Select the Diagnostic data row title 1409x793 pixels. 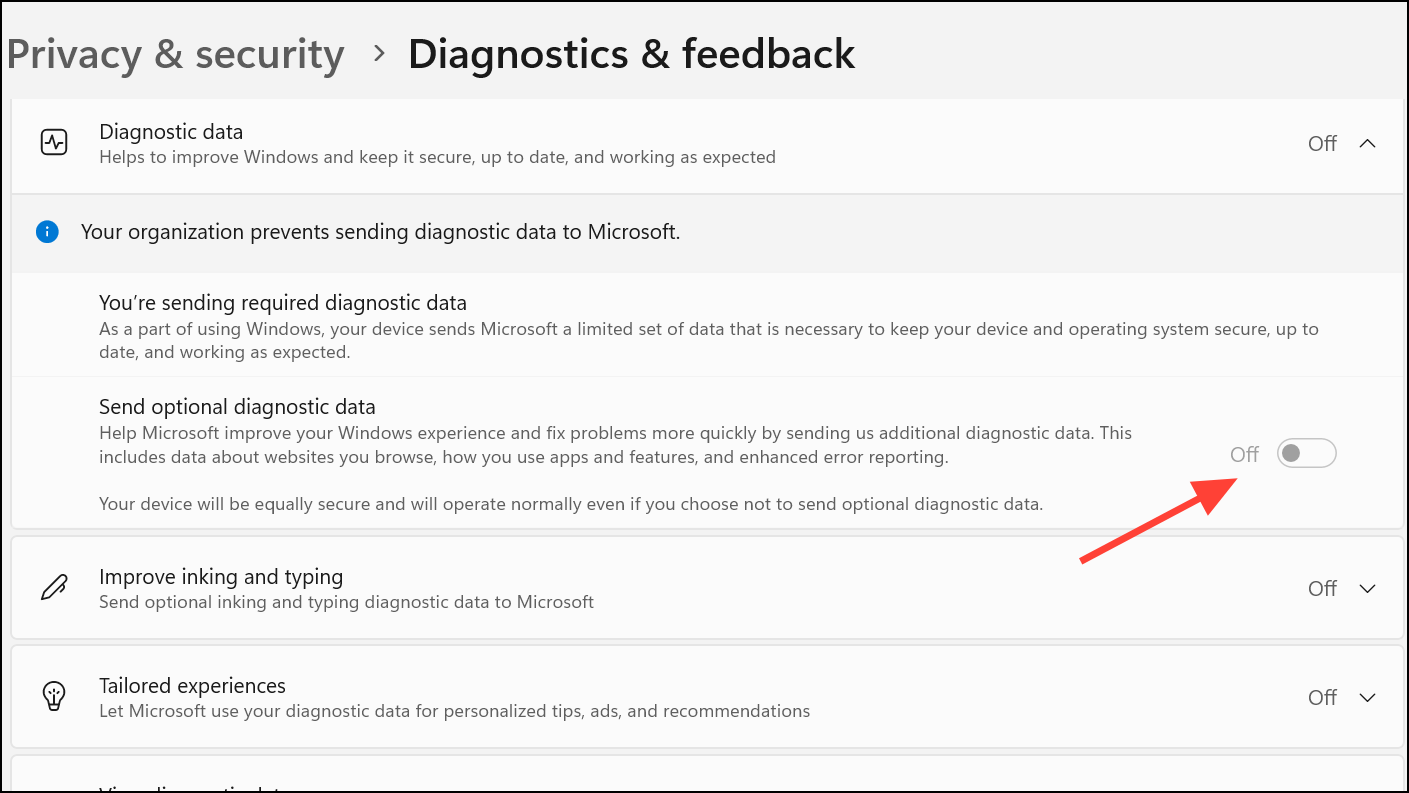171,132
